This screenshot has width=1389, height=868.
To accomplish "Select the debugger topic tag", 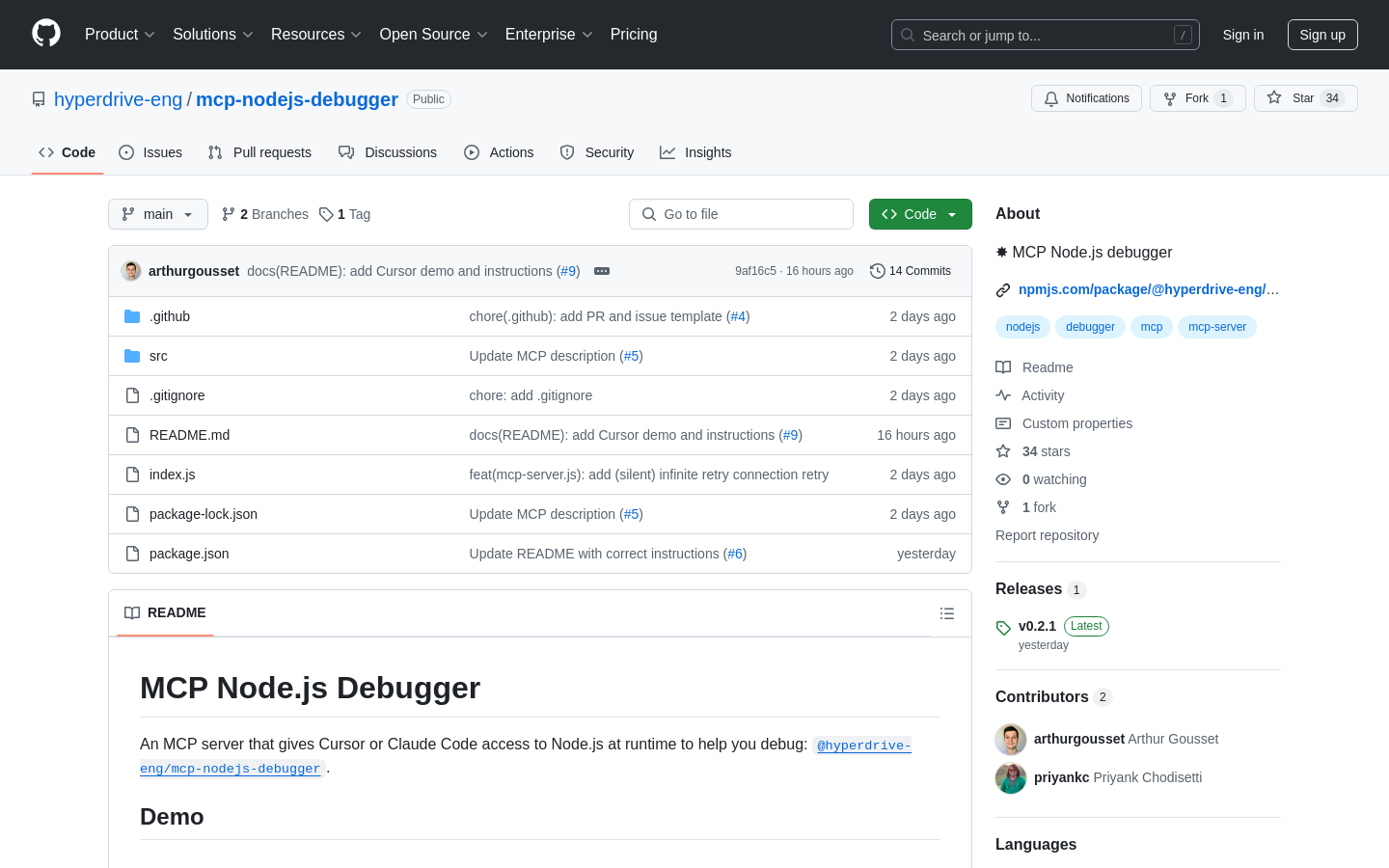I will 1090,327.
